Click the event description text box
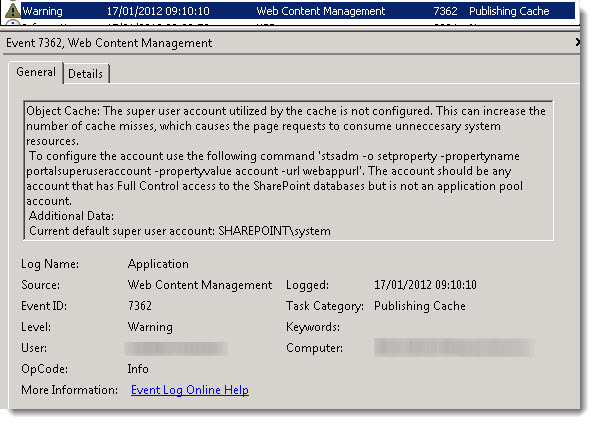Screen dimensions: 595x424 [288, 170]
